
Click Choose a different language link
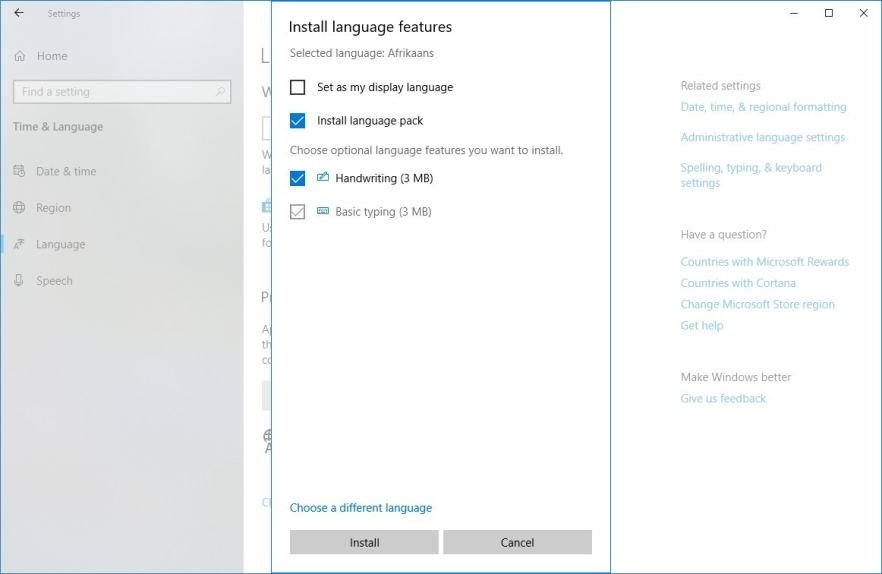[x=361, y=508]
